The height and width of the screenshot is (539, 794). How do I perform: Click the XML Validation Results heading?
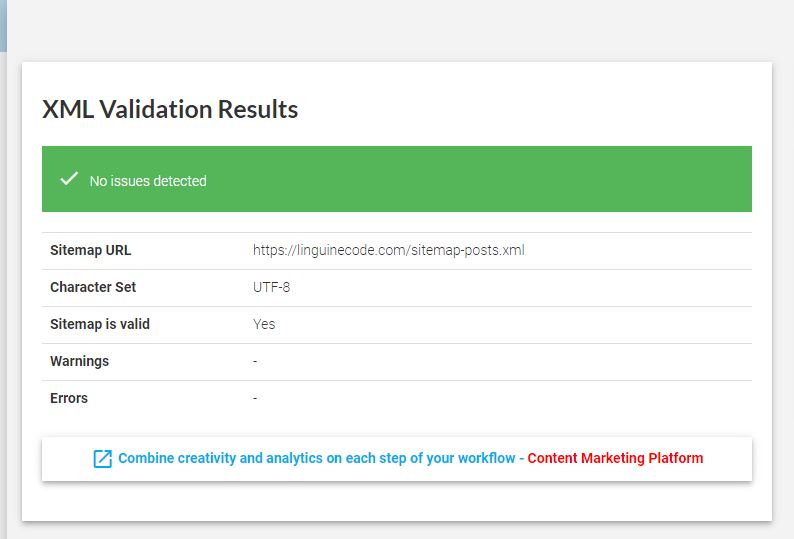coord(170,109)
